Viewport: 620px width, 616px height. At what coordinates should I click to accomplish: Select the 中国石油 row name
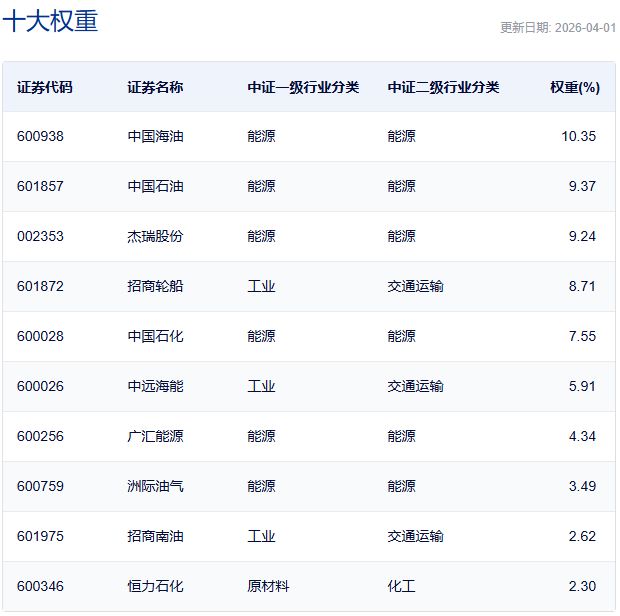155,186
